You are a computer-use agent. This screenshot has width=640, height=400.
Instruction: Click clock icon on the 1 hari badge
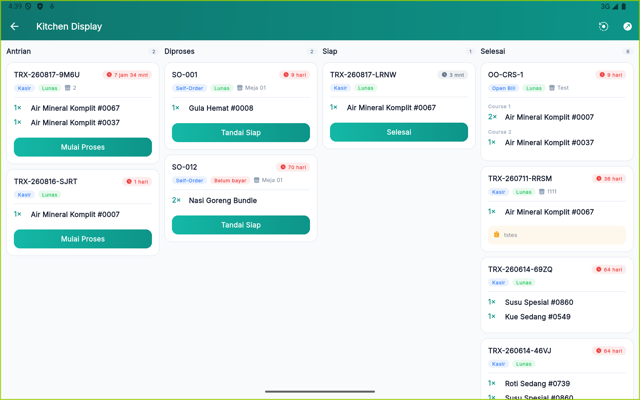[129, 182]
